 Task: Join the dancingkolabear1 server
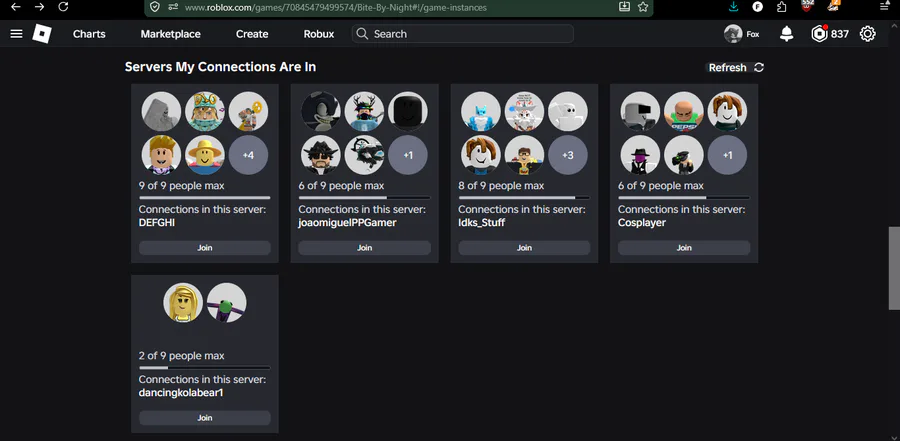(x=205, y=418)
